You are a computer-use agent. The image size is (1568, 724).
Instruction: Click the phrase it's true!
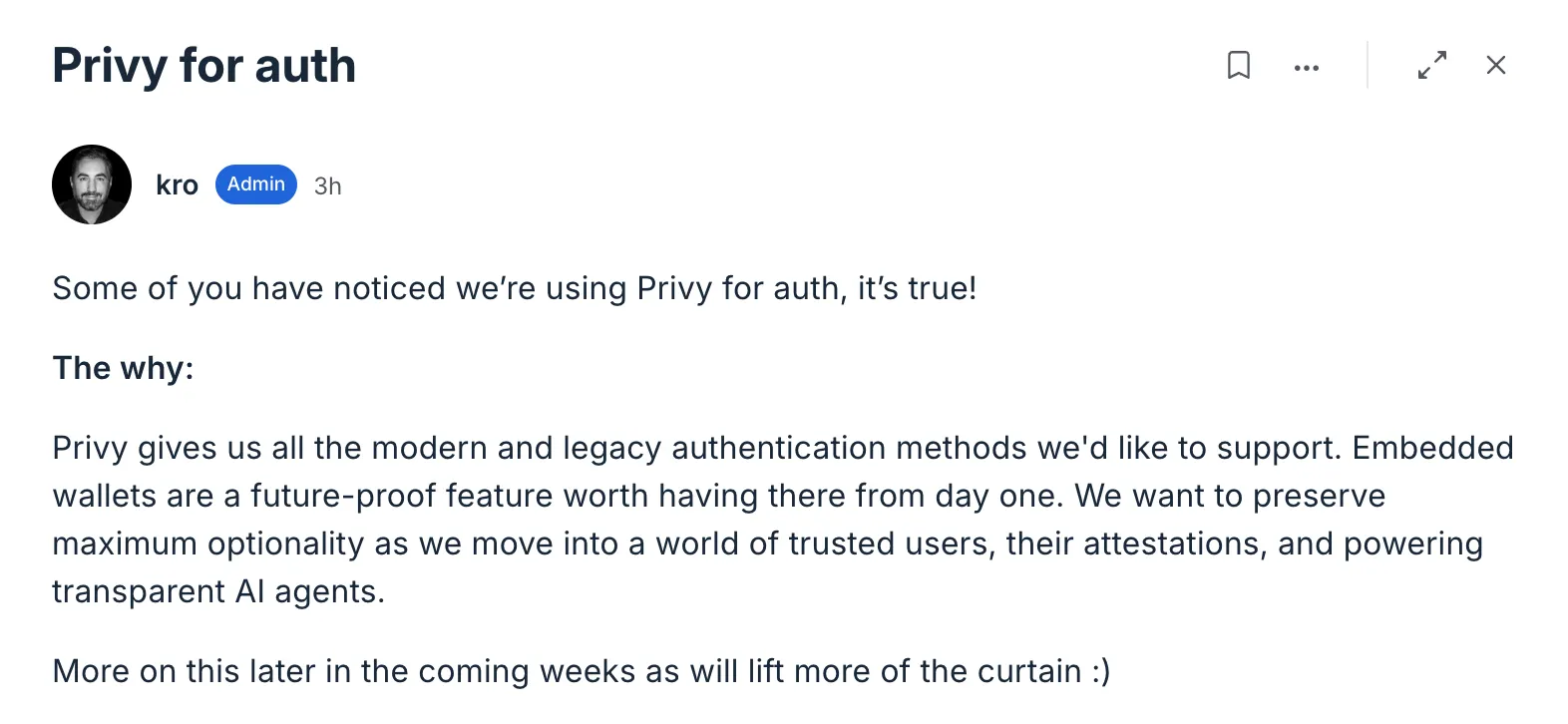pos(918,288)
